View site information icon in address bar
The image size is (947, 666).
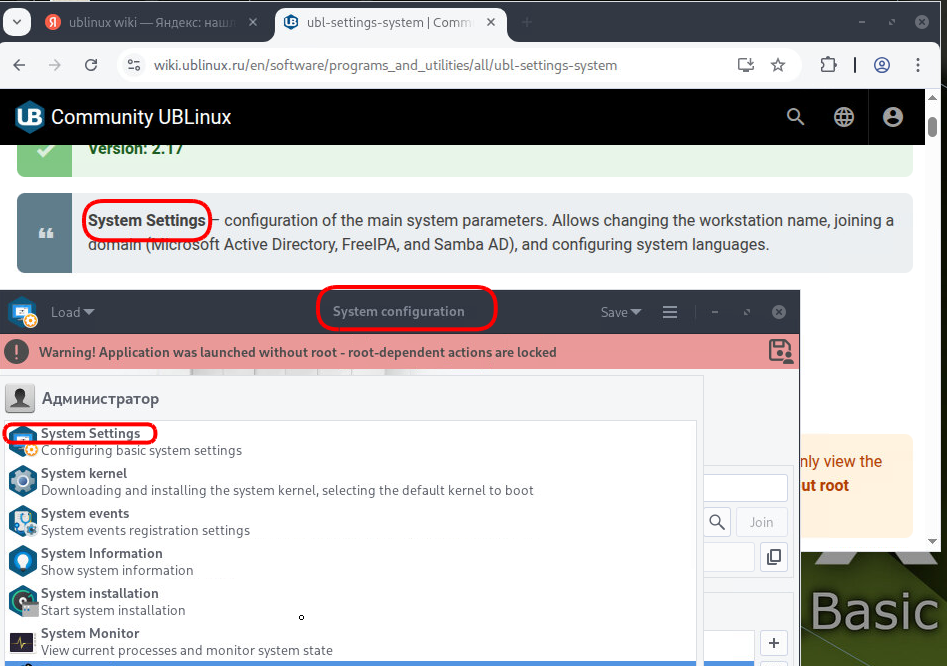tap(133, 65)
